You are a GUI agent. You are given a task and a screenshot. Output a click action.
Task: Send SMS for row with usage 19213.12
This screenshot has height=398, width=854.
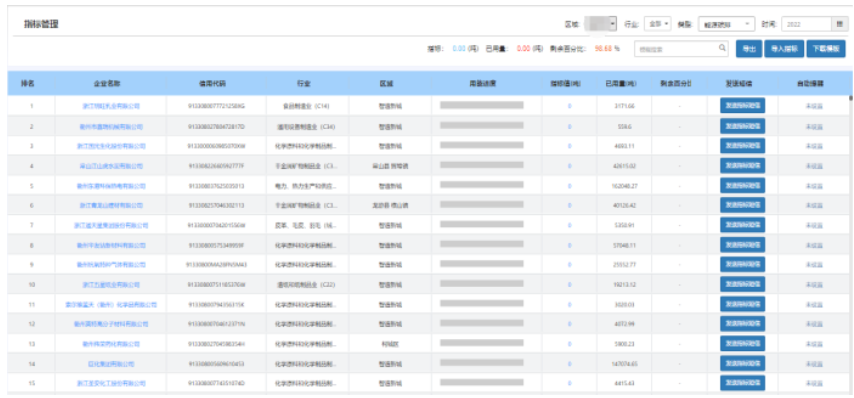click(x=742, y=284)
